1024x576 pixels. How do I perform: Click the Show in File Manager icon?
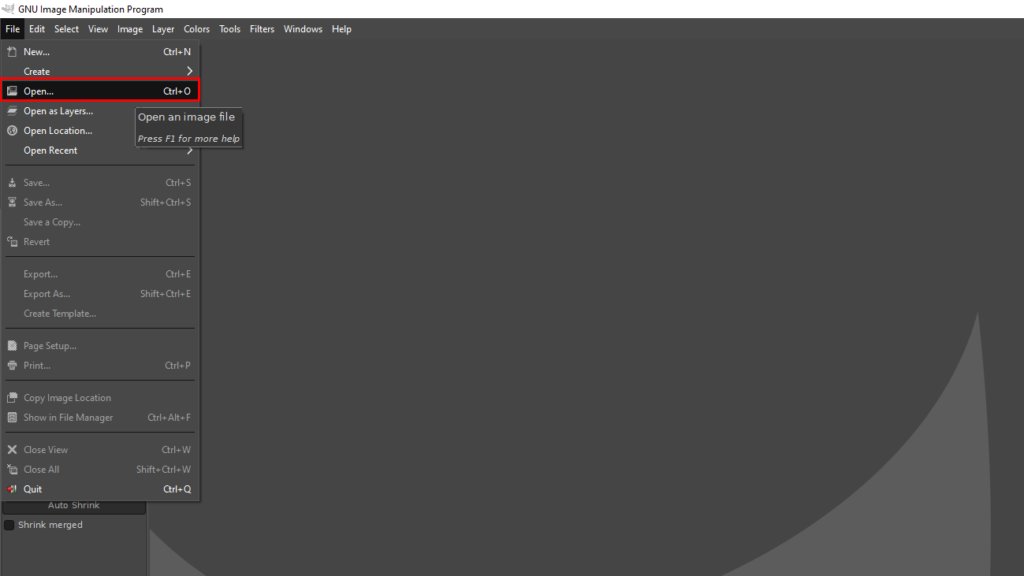click(x=12, y=417)
